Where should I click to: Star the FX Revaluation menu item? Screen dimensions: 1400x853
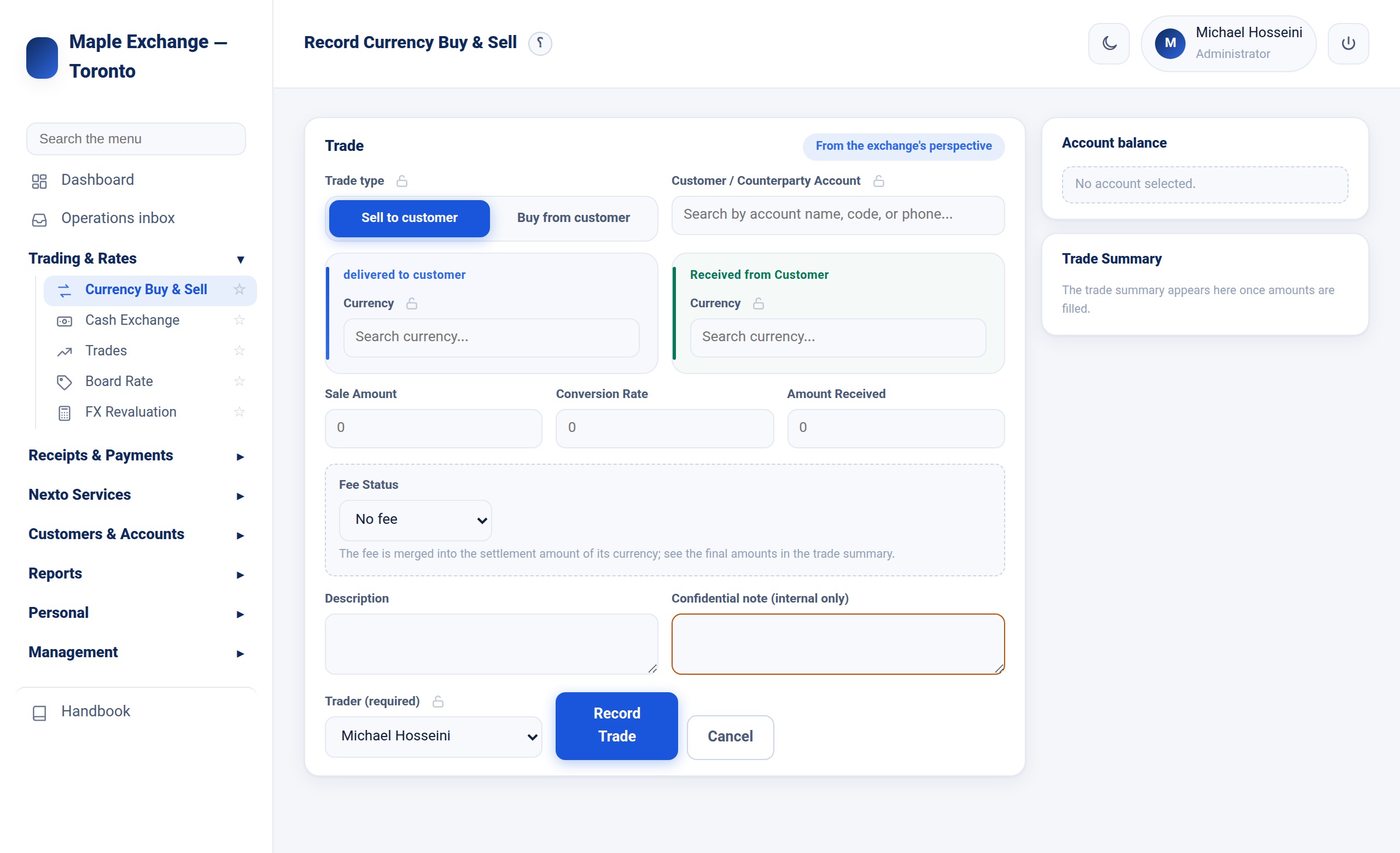tap(239, 412)
